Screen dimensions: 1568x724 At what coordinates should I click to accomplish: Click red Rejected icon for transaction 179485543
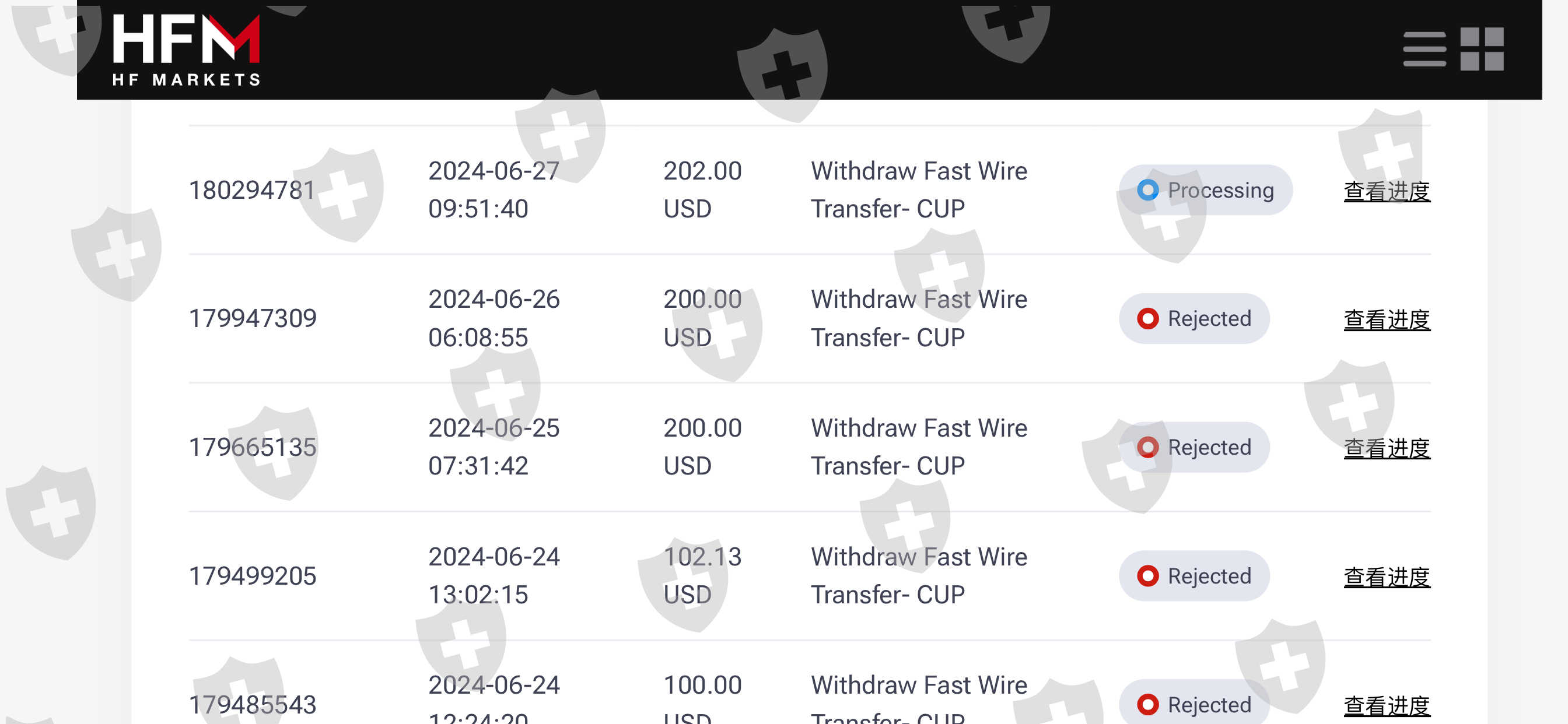pos(1147,704)
